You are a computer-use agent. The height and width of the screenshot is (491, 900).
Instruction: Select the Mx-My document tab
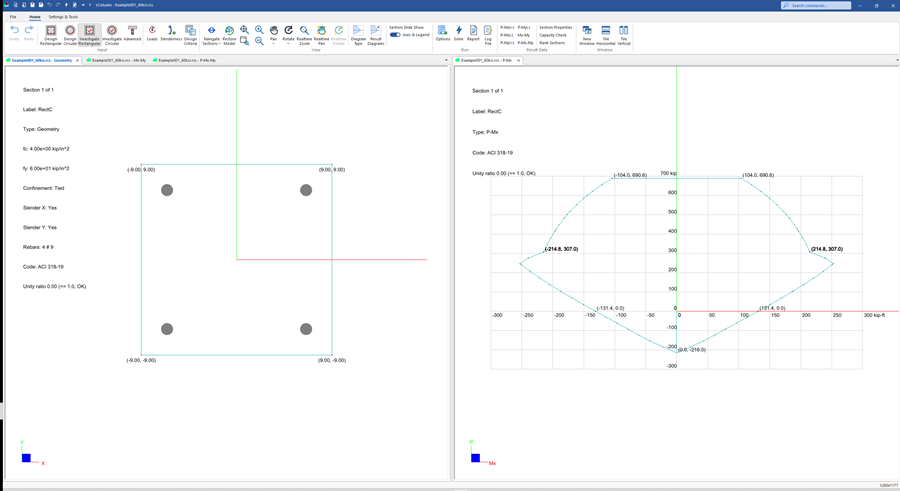[x=117, y=60]
